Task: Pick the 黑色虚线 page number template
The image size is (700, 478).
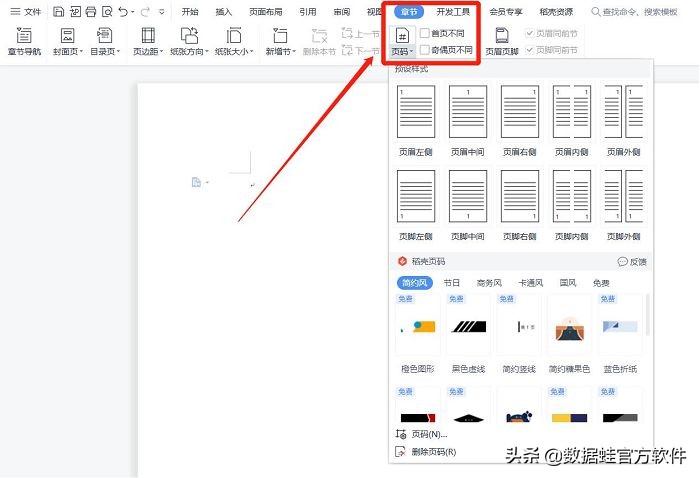Action: pos(468,335)
